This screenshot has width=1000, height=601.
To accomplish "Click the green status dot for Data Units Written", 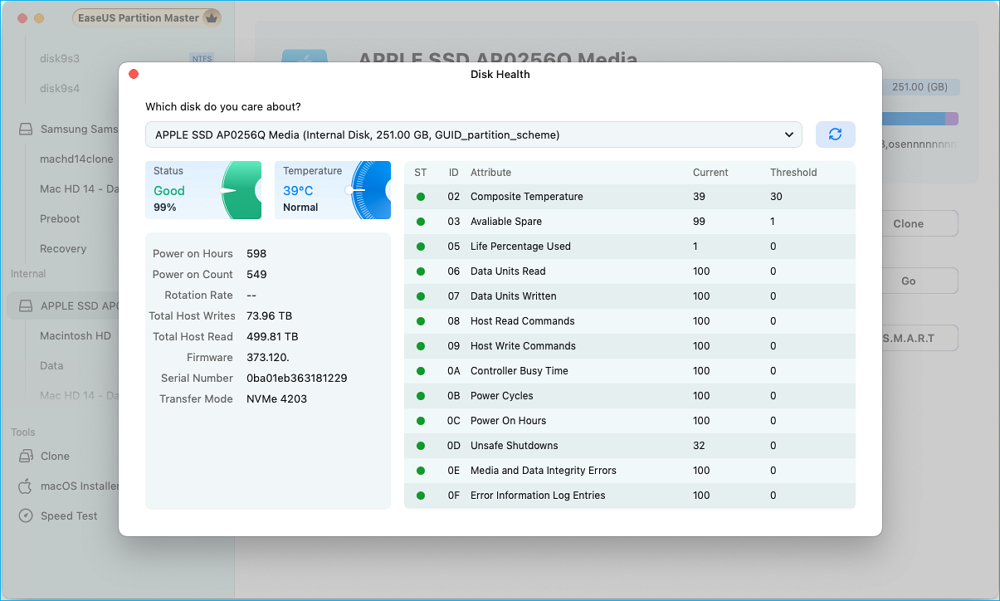I will [421, 296].
